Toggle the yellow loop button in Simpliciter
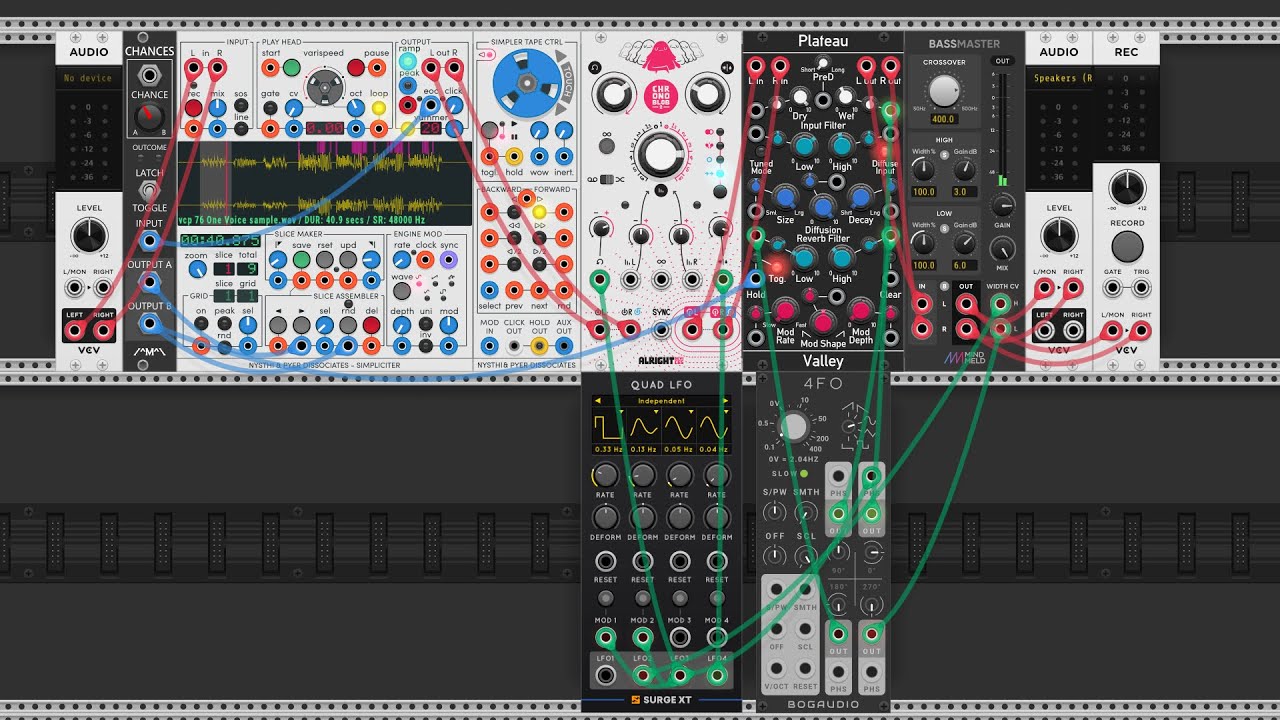This screenshot has width=1280, height=720. (x=379, y=107)
